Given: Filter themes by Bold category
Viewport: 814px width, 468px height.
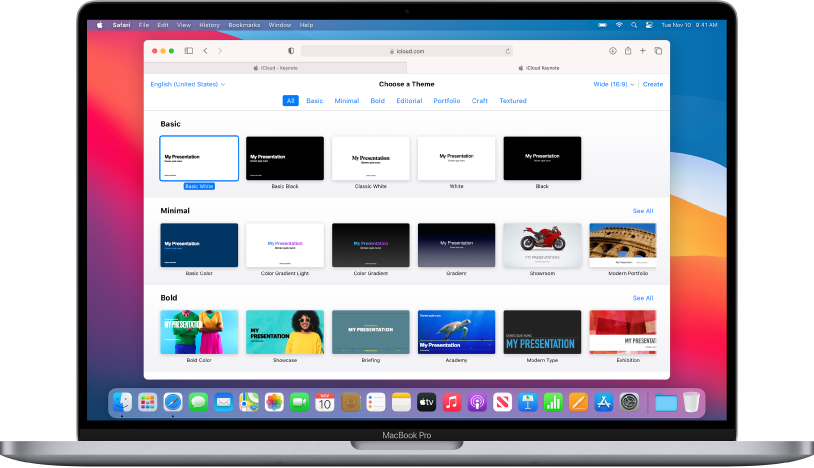Looking at the screenshot, I should 377,101.
